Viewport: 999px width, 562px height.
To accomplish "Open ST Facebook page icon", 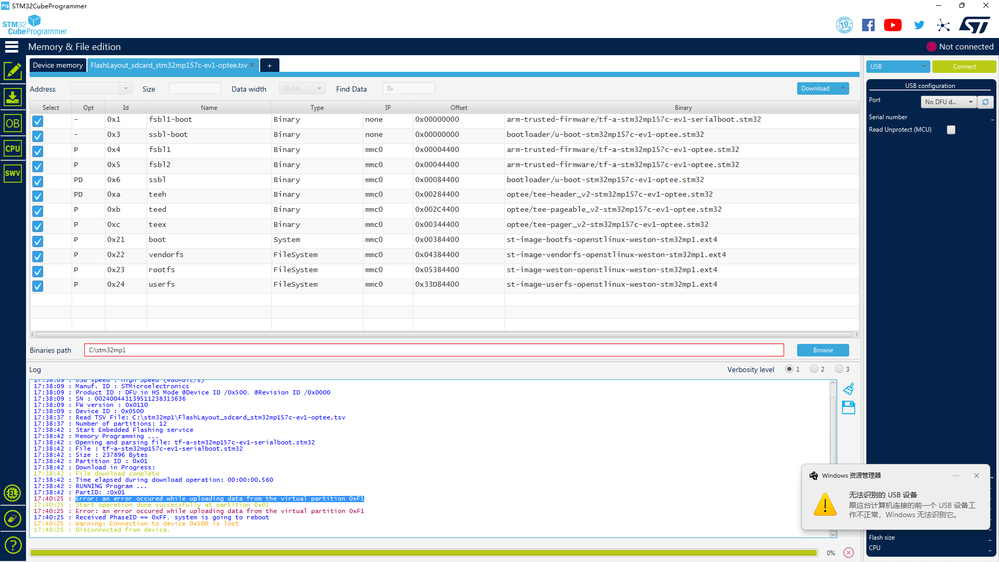I will [868, 25].
